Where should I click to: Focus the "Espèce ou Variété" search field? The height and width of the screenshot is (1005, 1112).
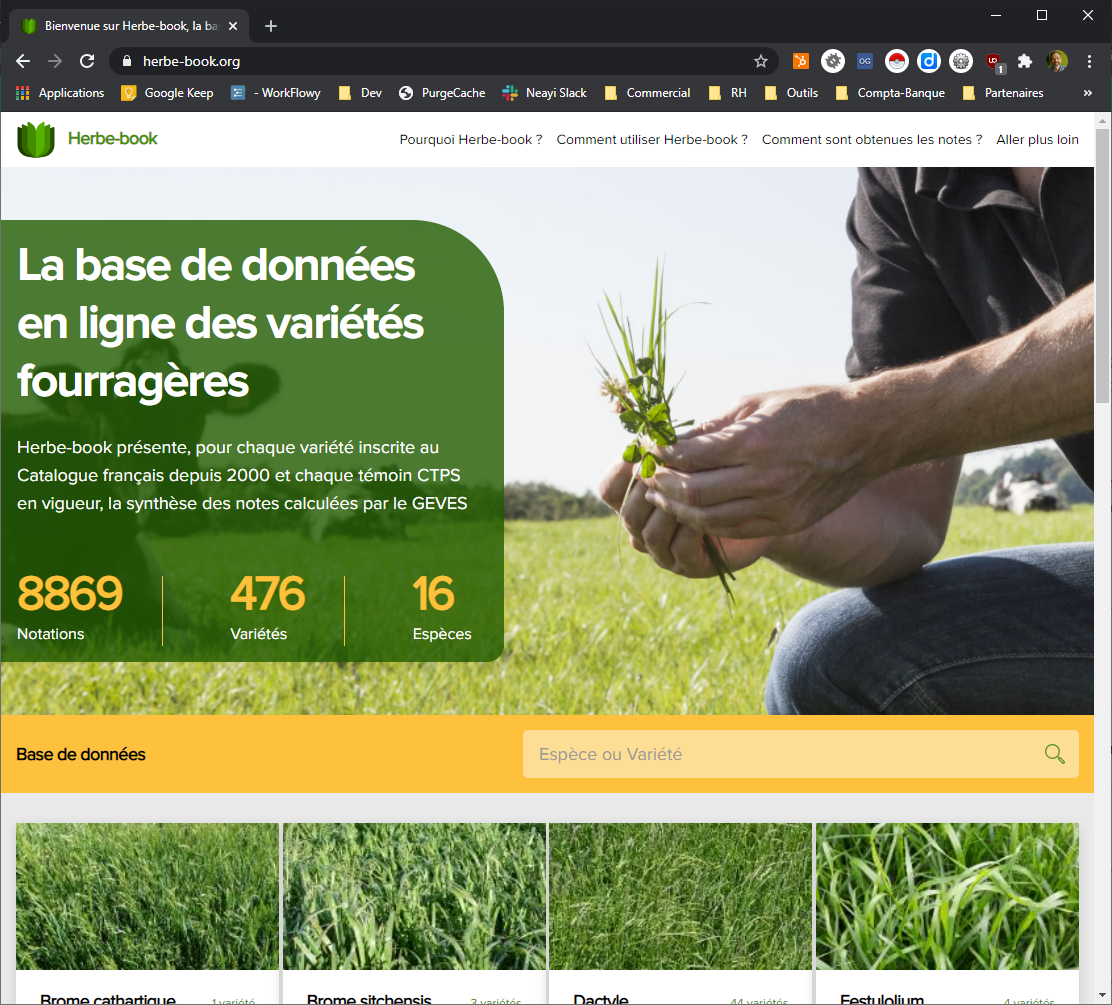click(780, 754)
